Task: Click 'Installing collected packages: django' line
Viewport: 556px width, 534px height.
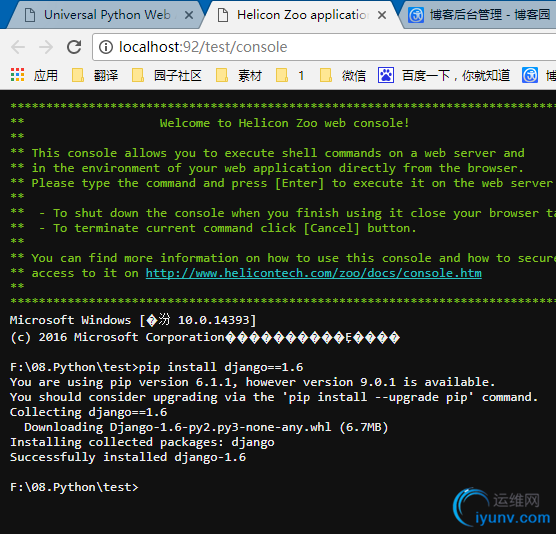Action: (x=142, y=442)
